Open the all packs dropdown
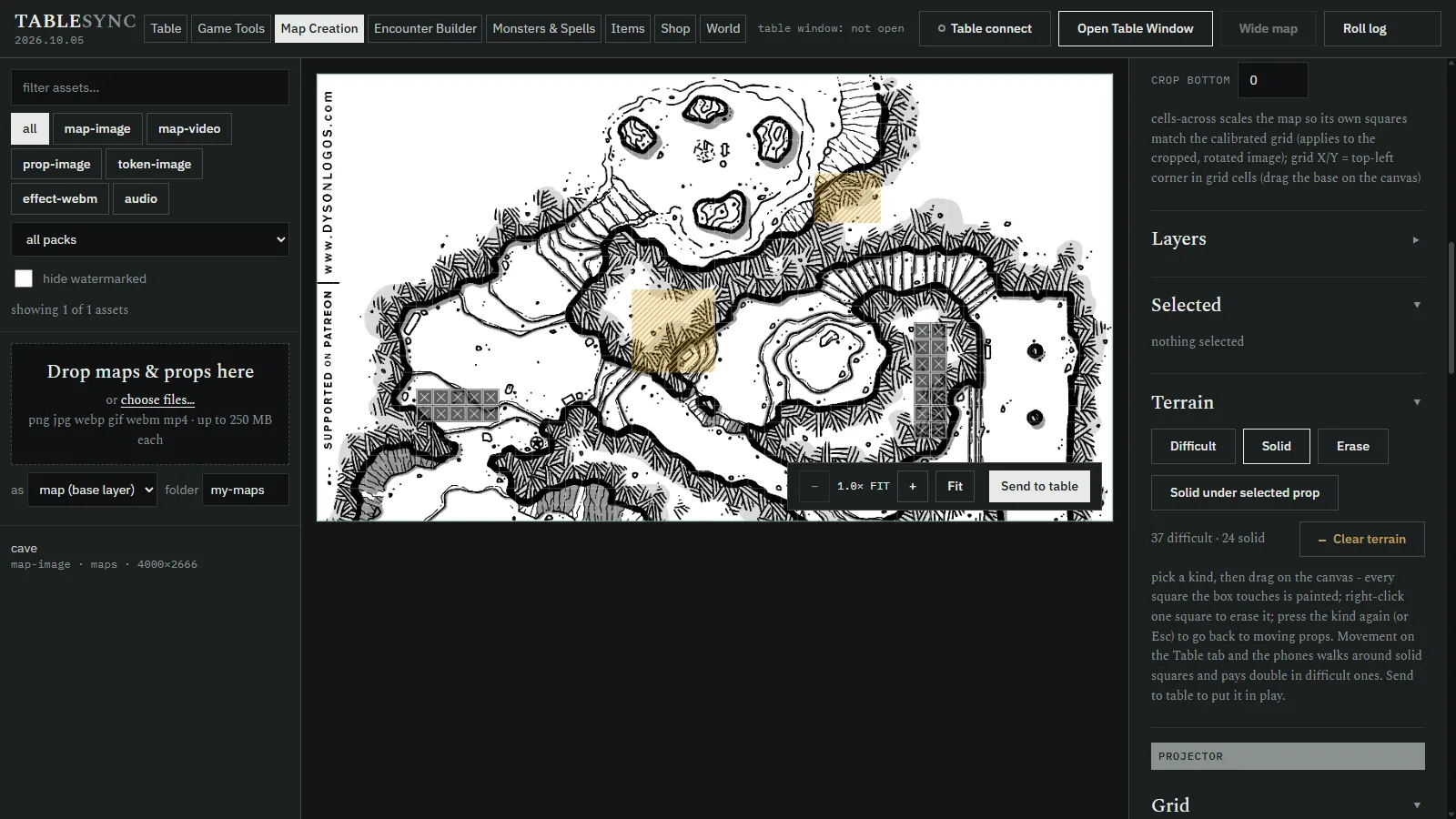This screenshot has height=819, width=1456. pos(150,239)
